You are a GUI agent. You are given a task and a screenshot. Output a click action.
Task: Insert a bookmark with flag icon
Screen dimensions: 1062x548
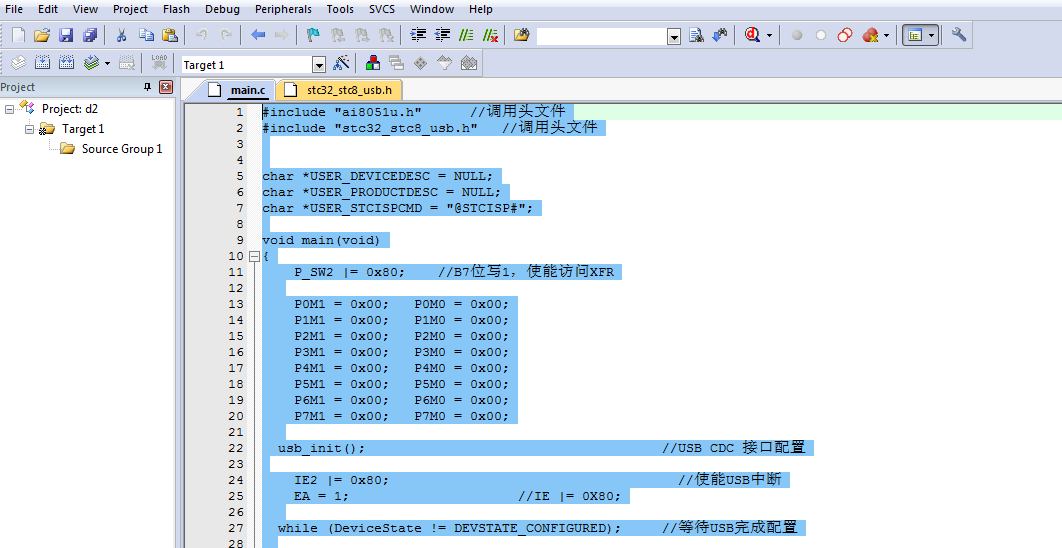[313, 35]
